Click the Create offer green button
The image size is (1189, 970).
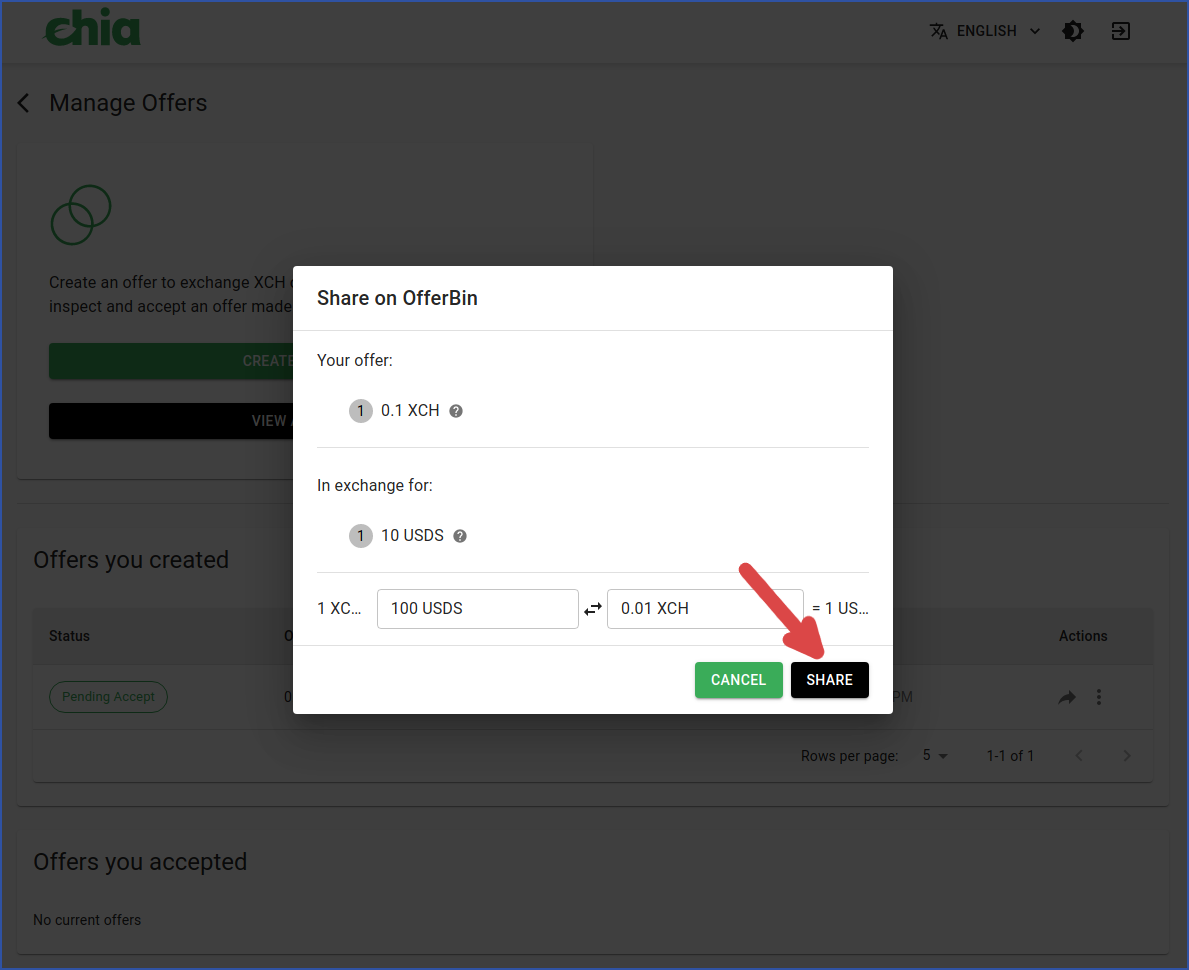point(171,361)
